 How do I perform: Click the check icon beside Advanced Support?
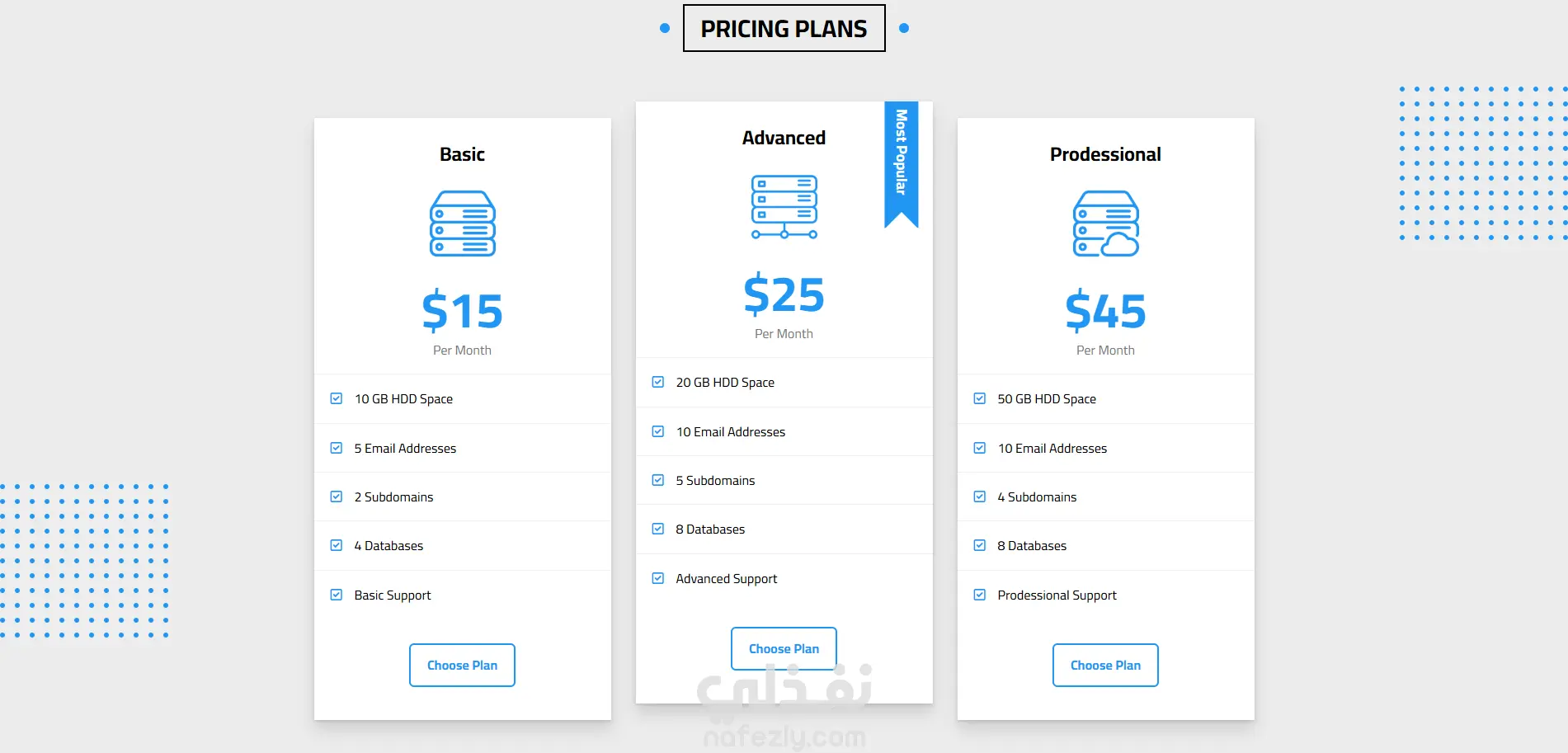[x=658, y=578]
